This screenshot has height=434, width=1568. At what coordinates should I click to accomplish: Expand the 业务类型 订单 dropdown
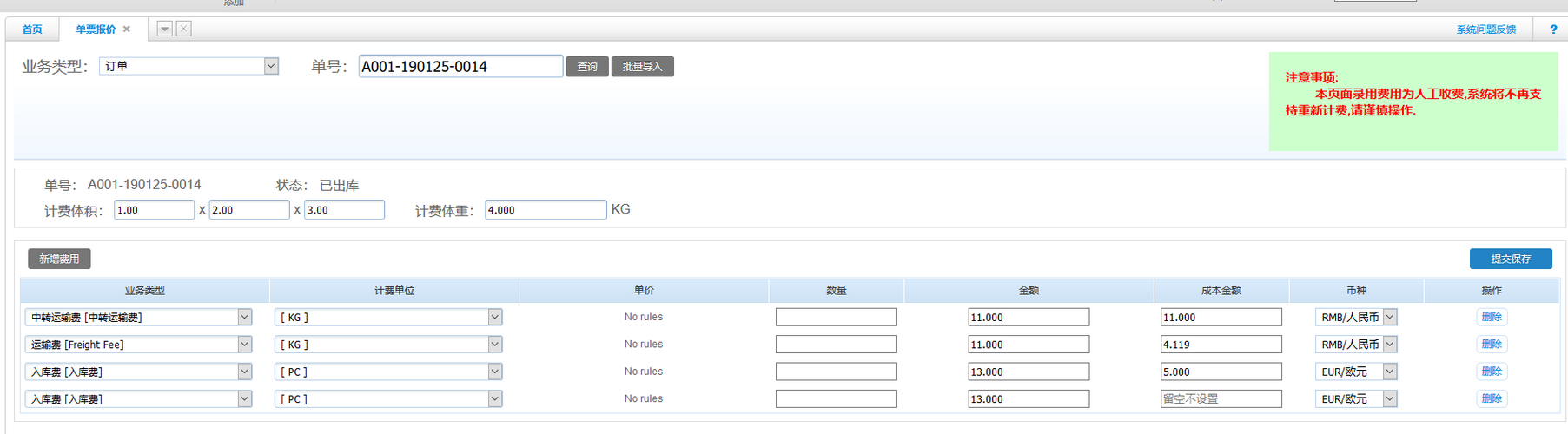coord(271,66)
